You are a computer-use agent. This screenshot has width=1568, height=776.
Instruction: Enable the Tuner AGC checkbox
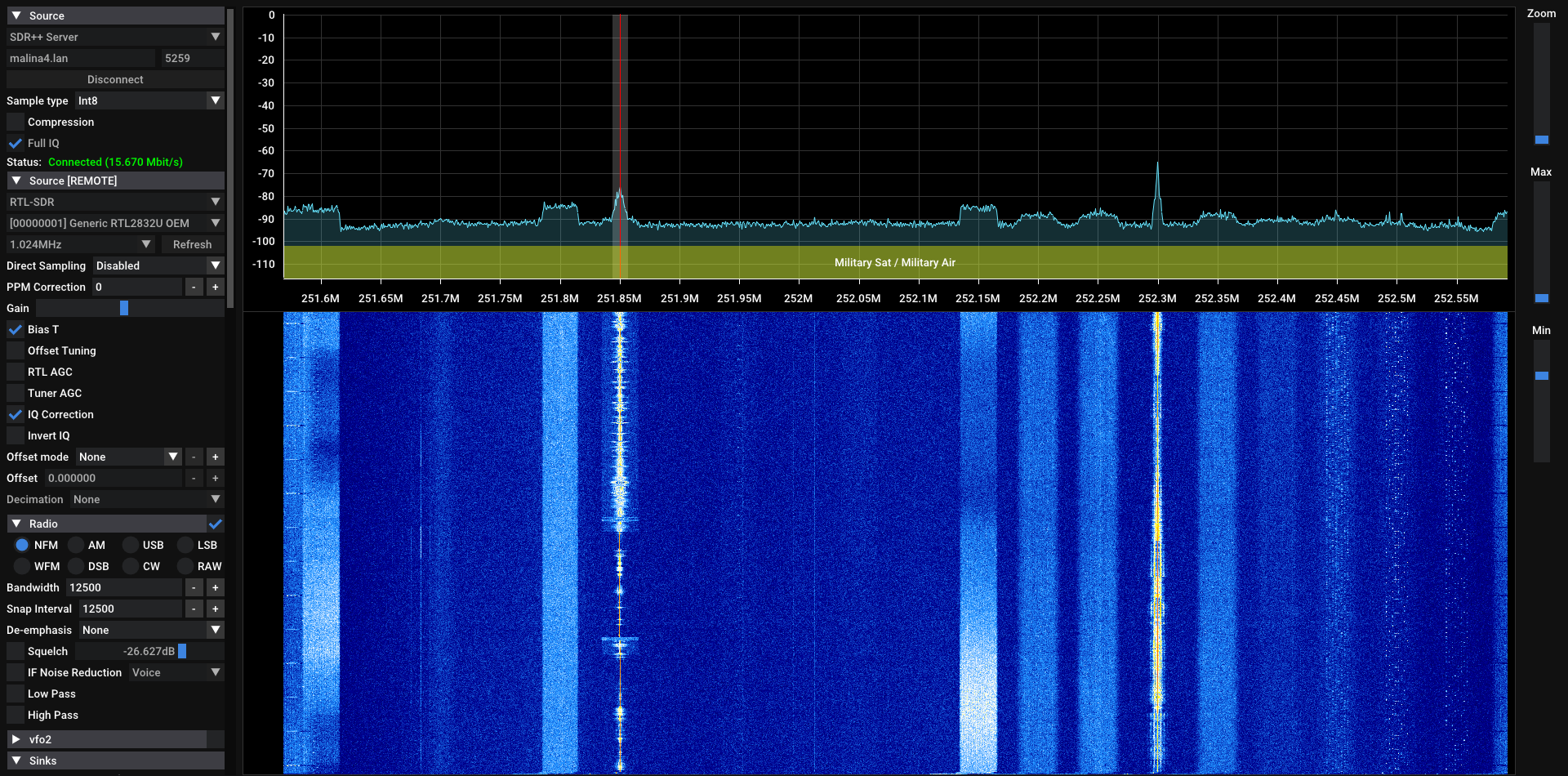pos(16,393)
